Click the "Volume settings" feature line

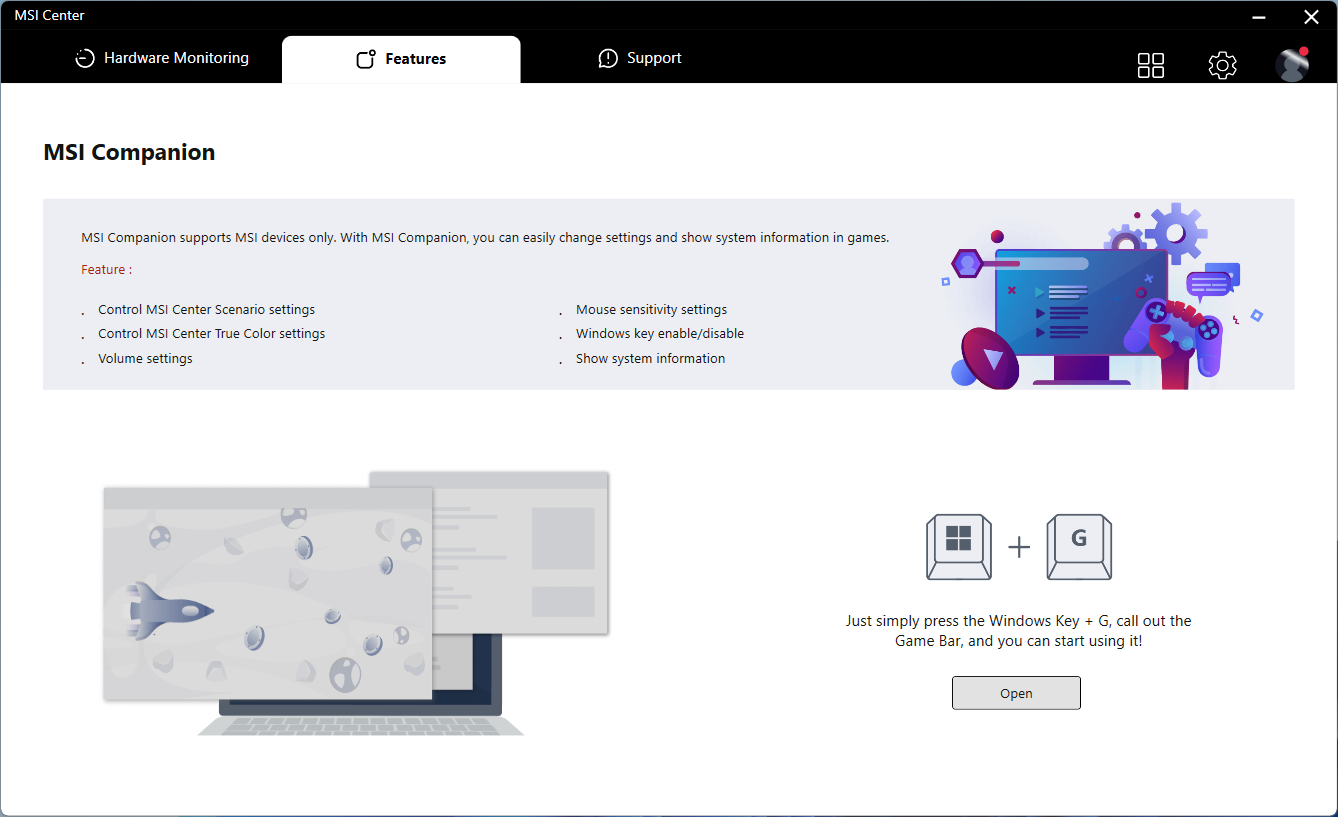[x=145, y=359]
